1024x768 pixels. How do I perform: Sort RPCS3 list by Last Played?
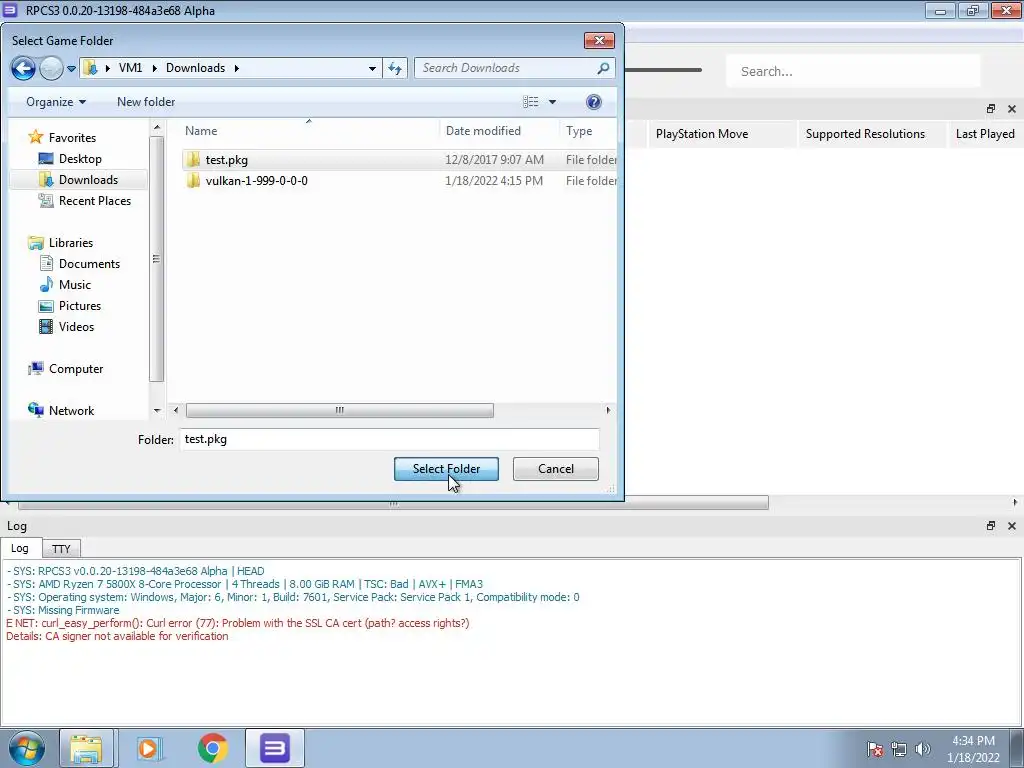pos(985,134)
